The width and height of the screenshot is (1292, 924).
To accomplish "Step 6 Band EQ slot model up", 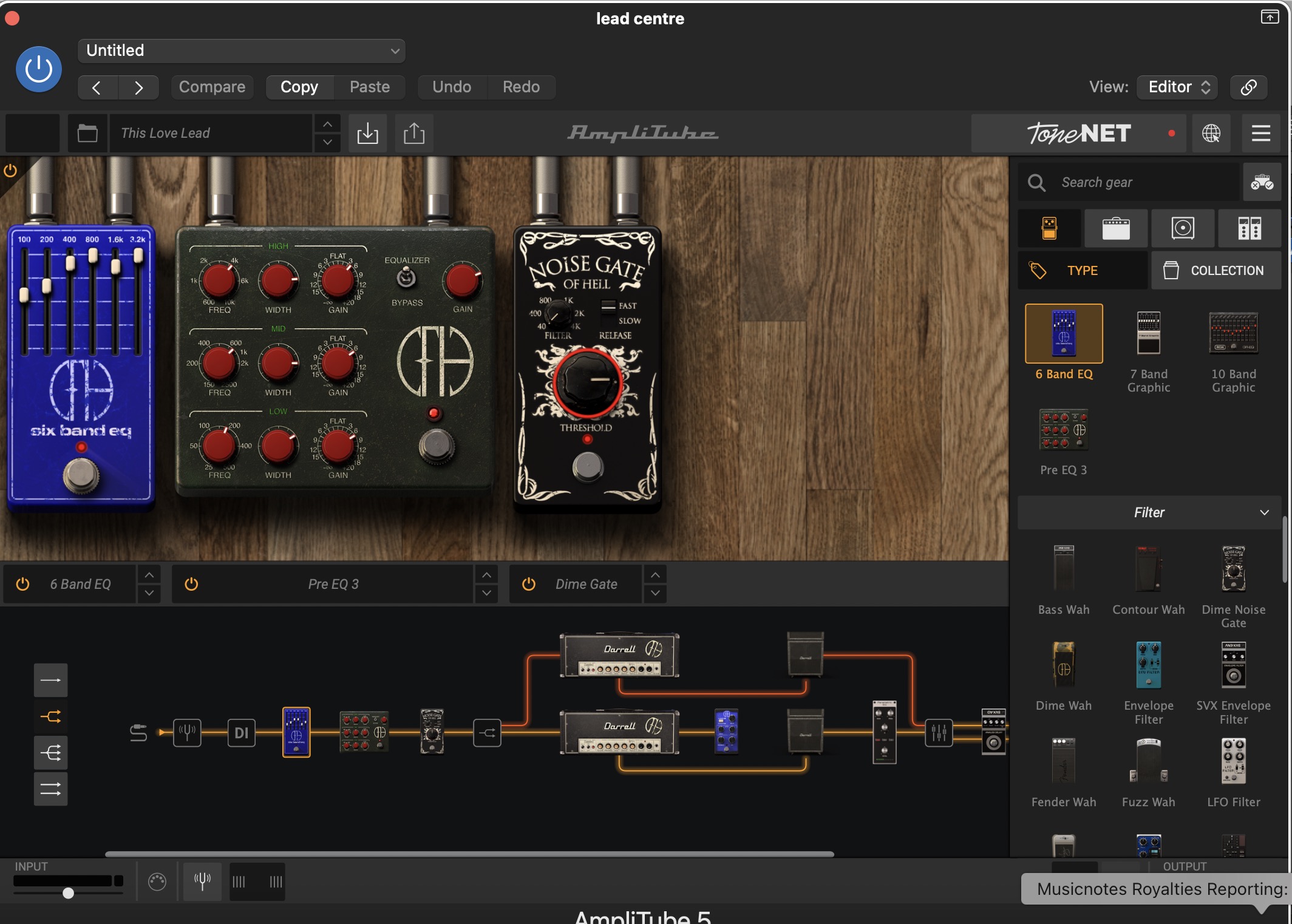I will click(149, 574).
